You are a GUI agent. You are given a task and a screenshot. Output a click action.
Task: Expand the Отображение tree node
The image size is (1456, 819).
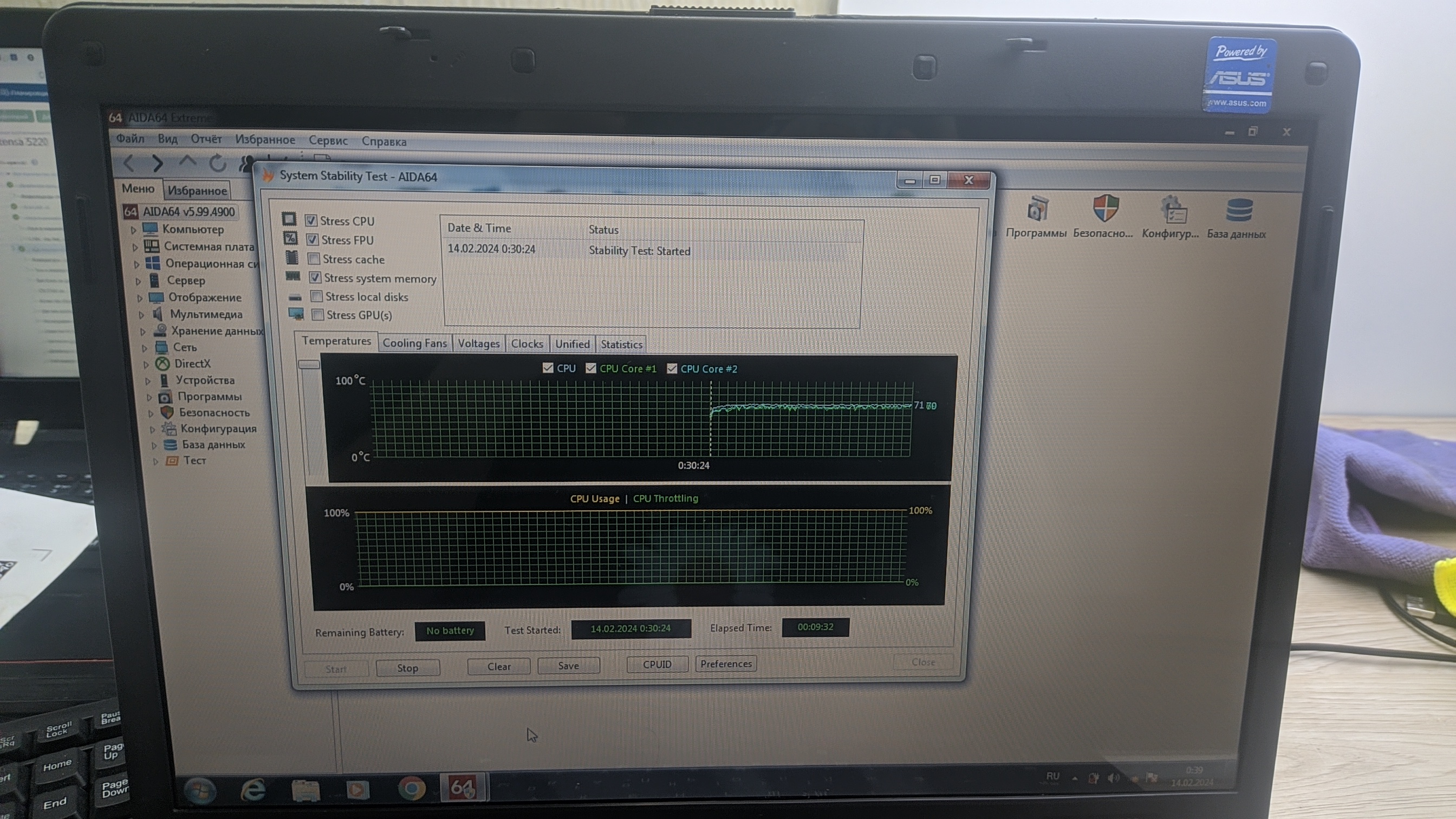coord(140,298)
